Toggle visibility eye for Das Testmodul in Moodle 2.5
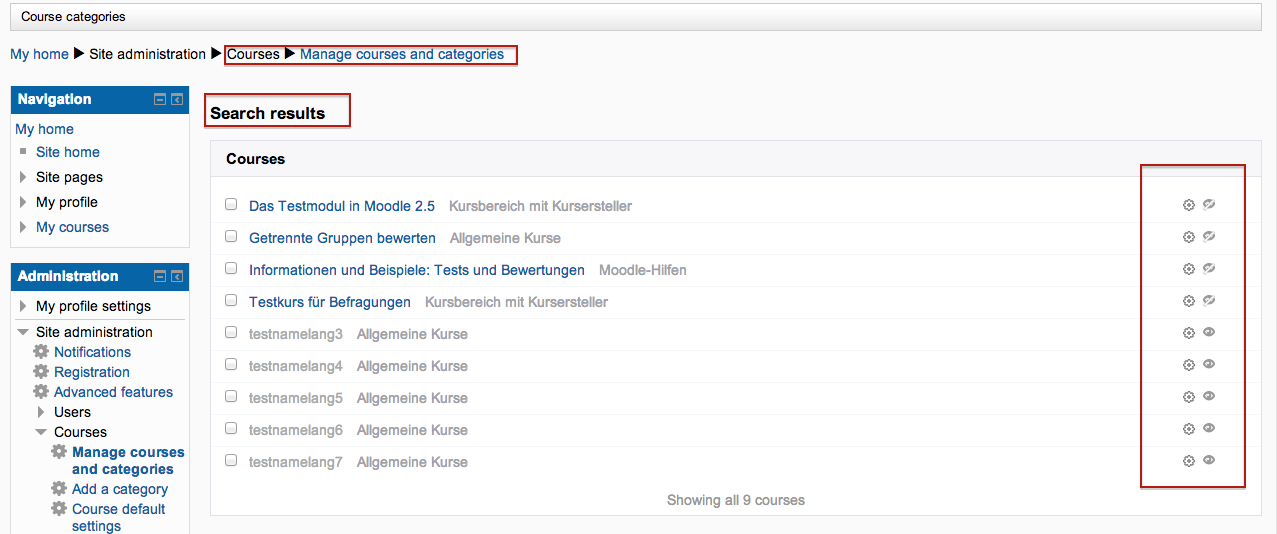This screenshot has width=1277, height=534. coord(1209,205)
